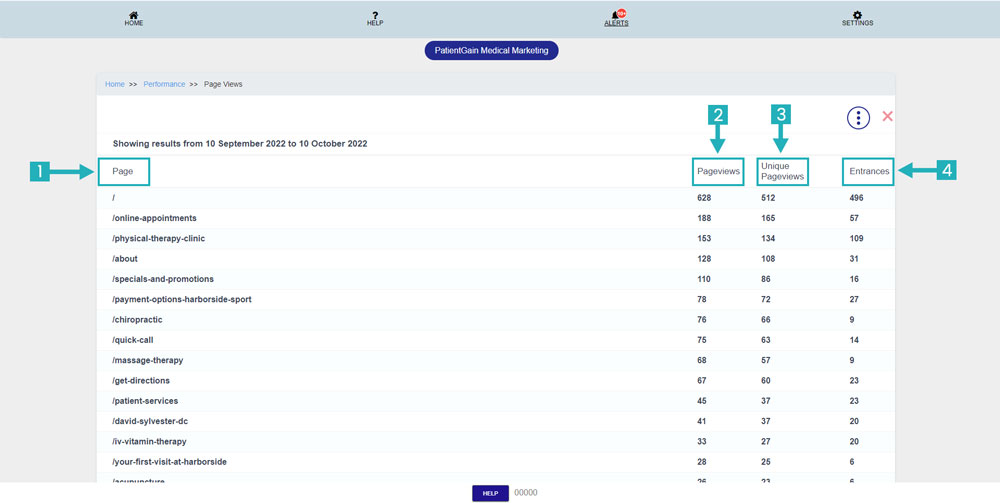Click the 86 unique pageviews value
This screenshot has width=1000, height=503.
[765, 279]
